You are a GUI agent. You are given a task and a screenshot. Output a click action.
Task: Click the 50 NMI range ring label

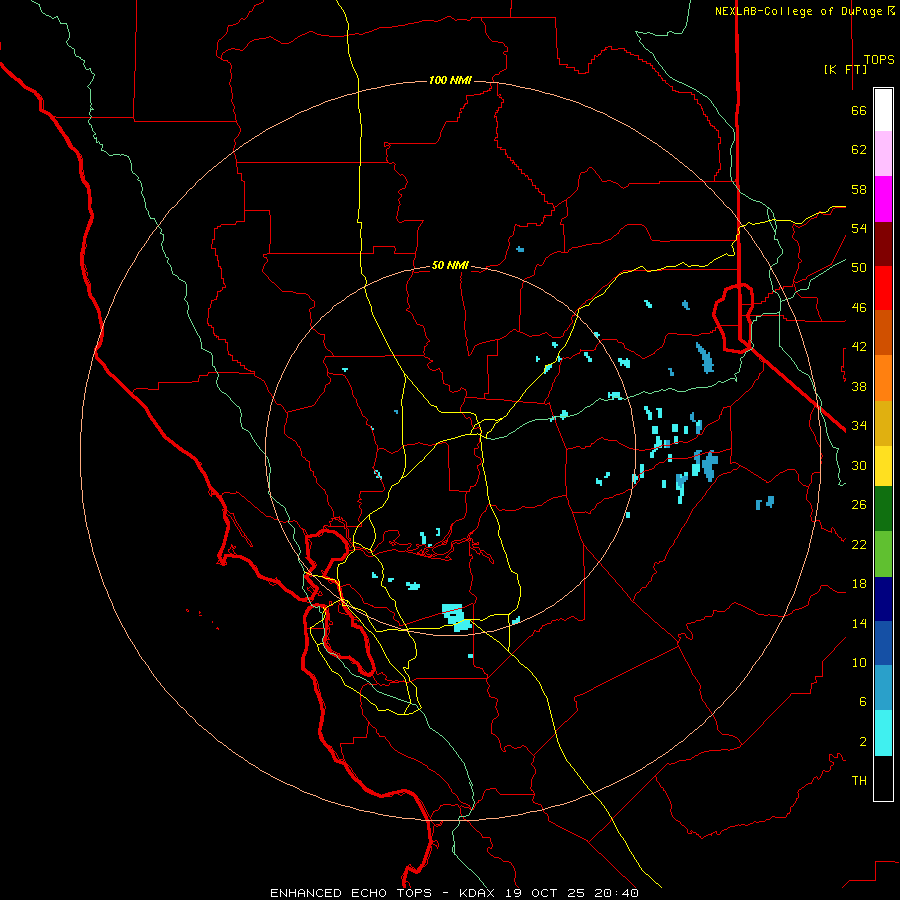(x=450, y=265)
